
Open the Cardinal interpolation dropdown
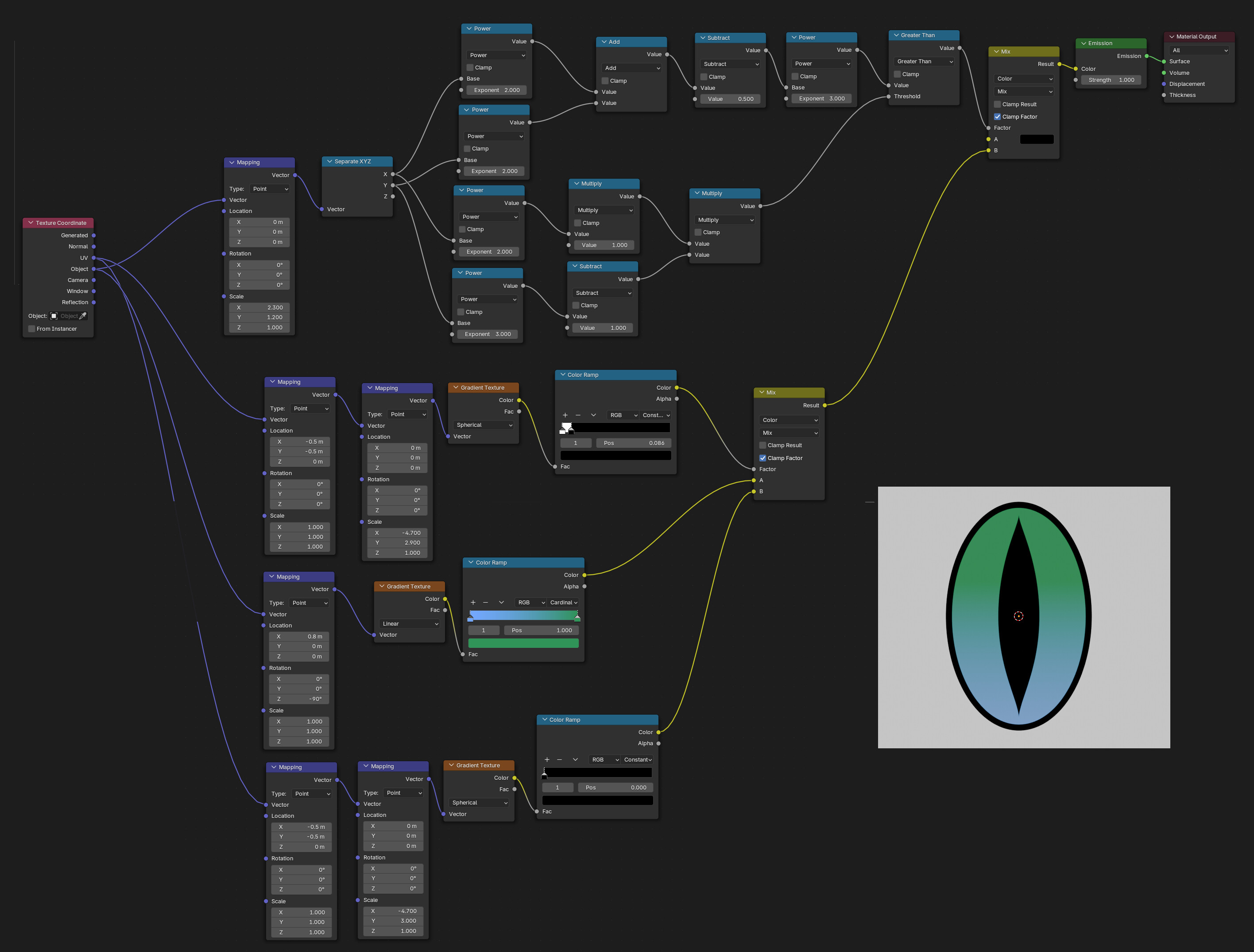(564, 602)
